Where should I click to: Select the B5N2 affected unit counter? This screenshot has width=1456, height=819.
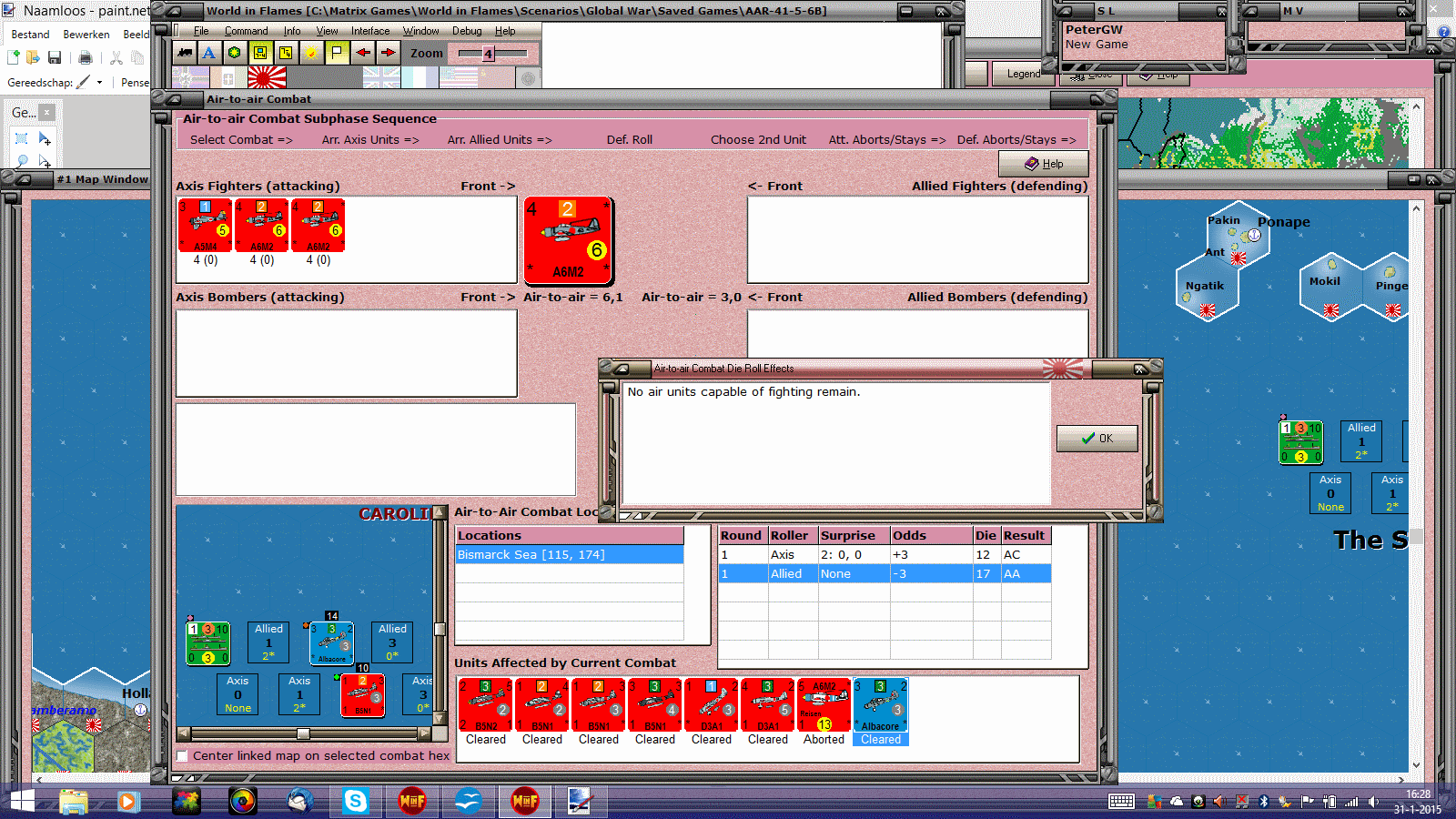[x=485, y=705]
